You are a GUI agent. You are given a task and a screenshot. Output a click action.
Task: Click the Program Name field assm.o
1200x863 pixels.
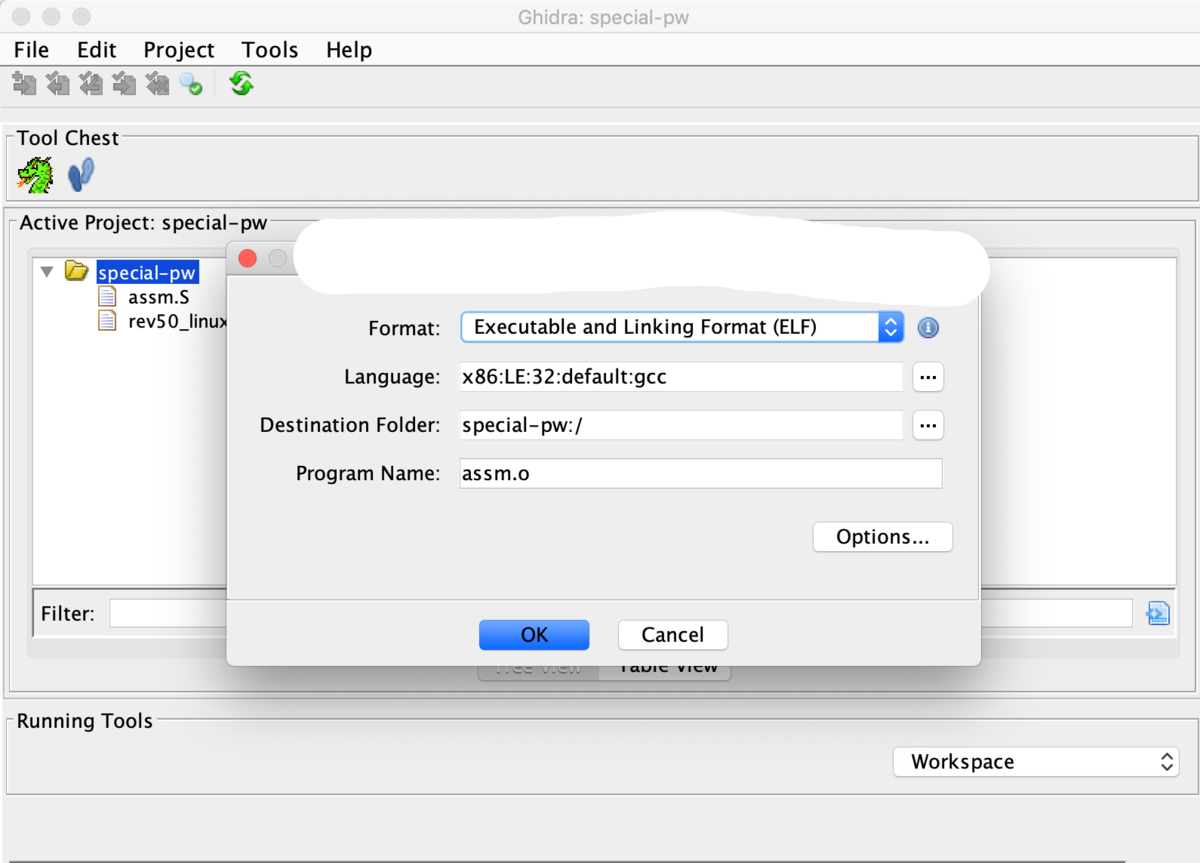(x=701, y=473)
